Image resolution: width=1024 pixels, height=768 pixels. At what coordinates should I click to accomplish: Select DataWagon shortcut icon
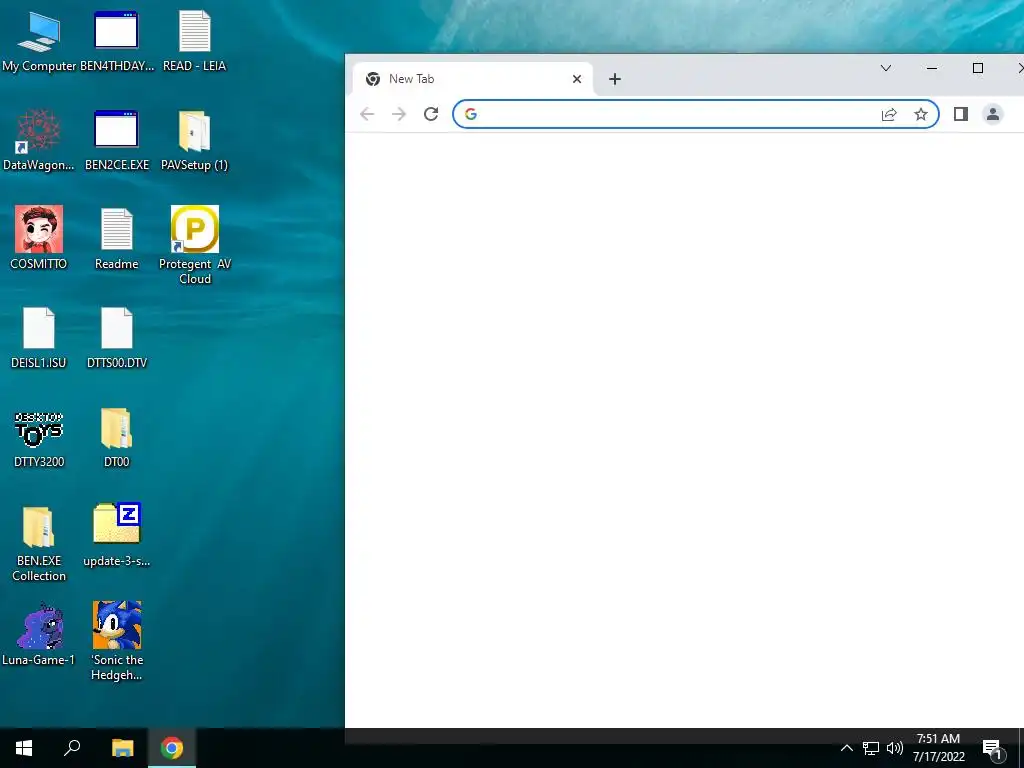pyautogui.click(x=39, y=140)
